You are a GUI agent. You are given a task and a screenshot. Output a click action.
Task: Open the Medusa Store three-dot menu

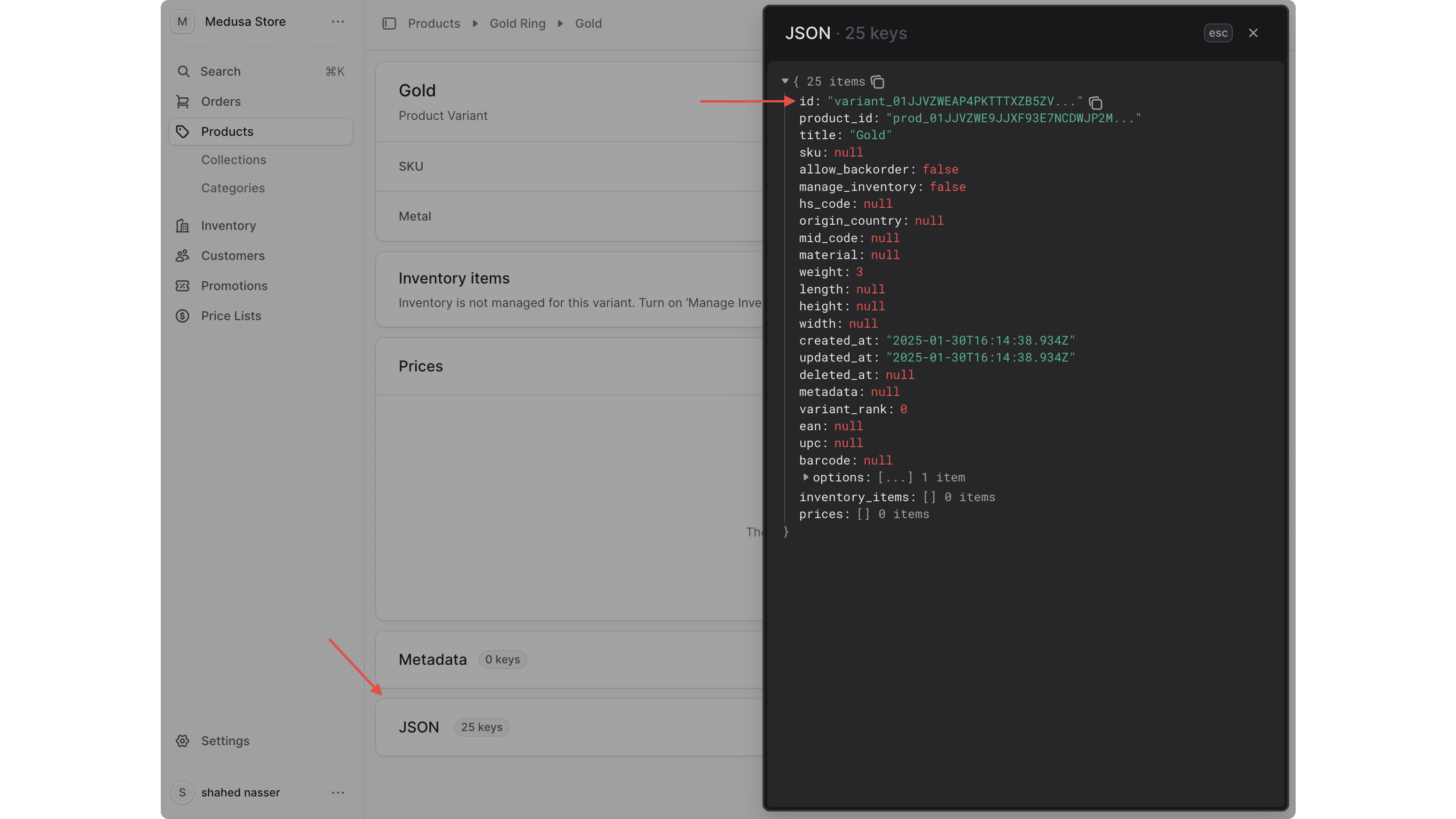[338, 22]
